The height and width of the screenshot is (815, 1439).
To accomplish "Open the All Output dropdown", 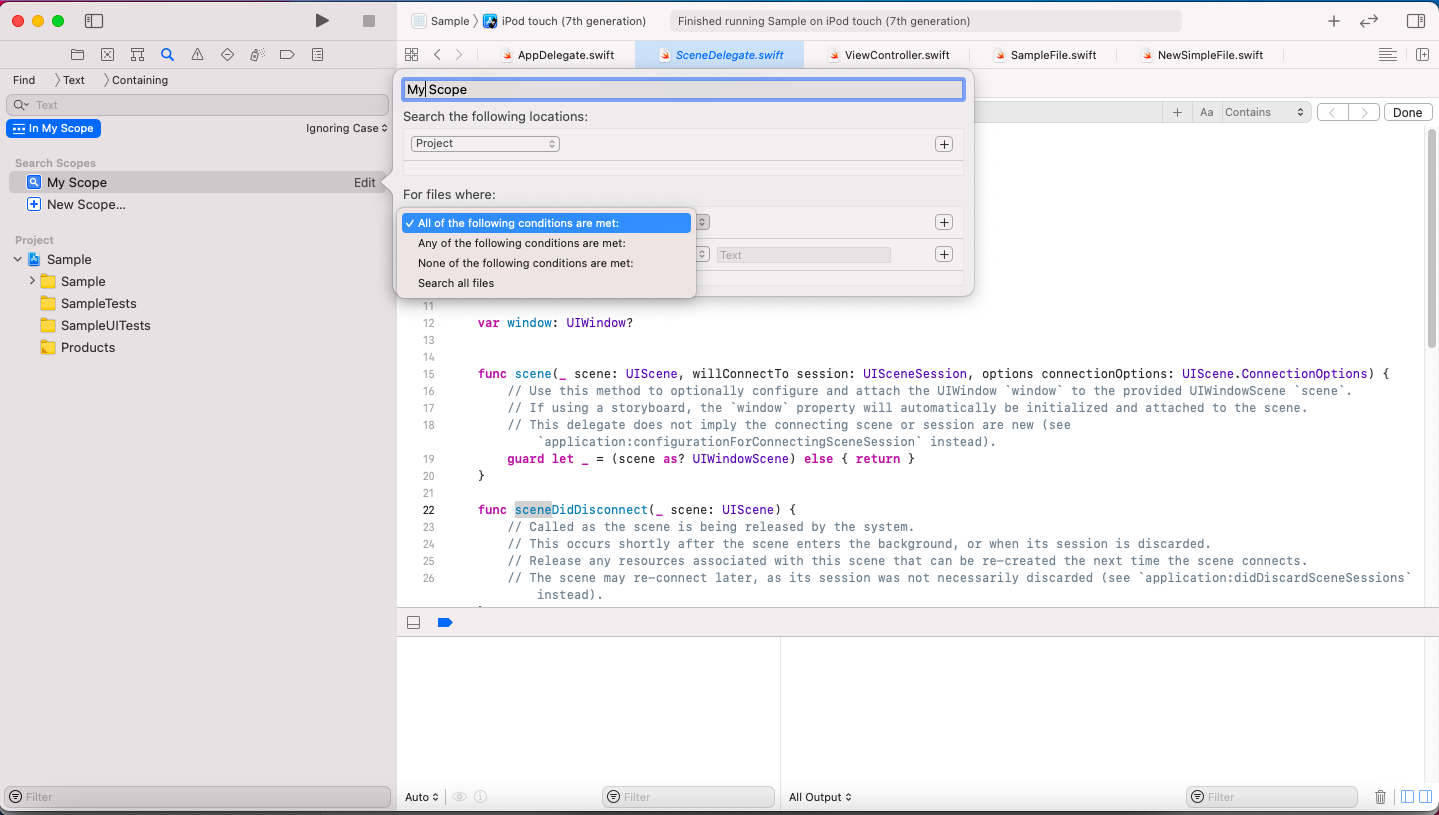I will (x=820, y=797).
